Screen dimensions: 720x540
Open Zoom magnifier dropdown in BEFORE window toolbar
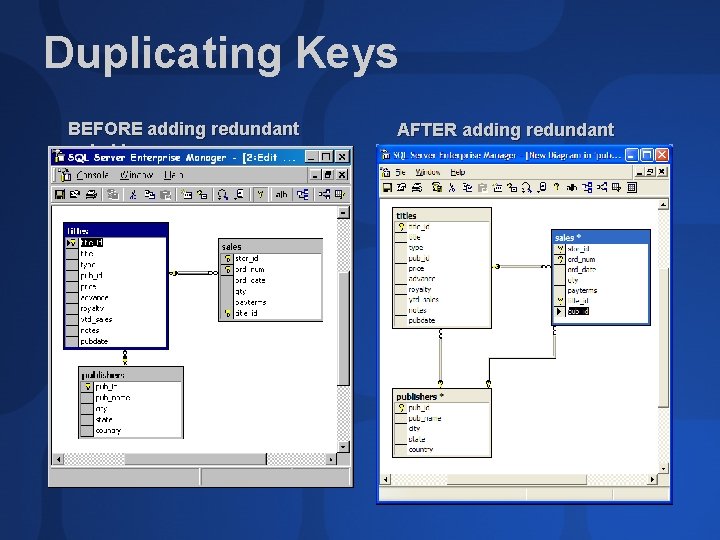pyautogui.click(x=223, y=195)
